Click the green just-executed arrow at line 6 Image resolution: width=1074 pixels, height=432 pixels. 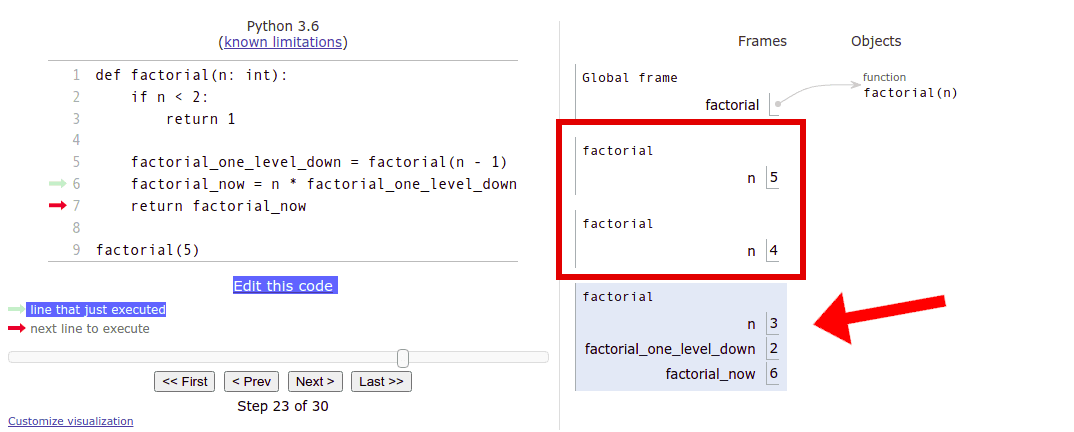coord(56,184)
